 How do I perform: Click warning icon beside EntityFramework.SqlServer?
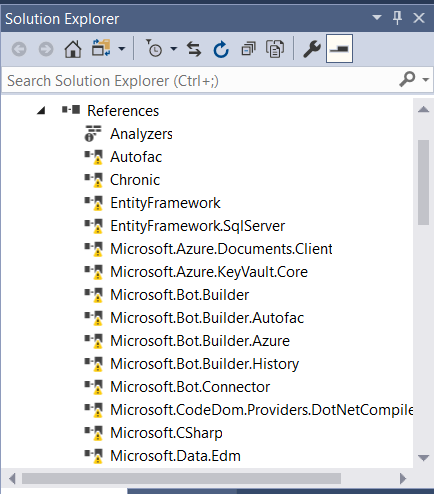pyautogui.click(x=98, y=229)
